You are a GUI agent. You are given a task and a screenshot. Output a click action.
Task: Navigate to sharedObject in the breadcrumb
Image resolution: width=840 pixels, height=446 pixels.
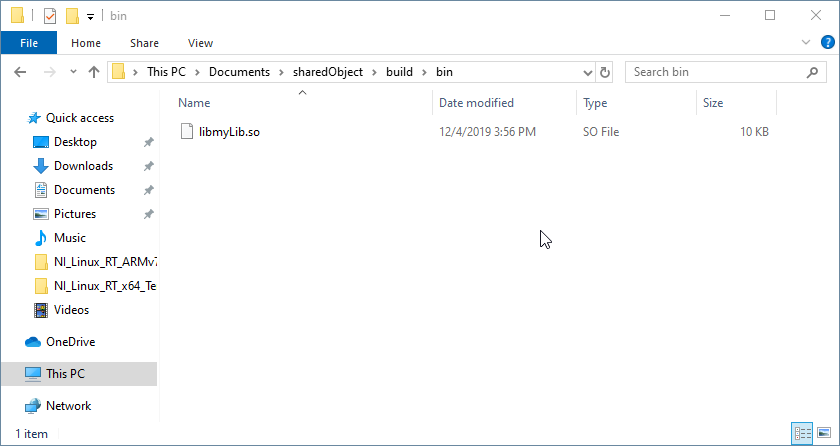click(327, 72)
